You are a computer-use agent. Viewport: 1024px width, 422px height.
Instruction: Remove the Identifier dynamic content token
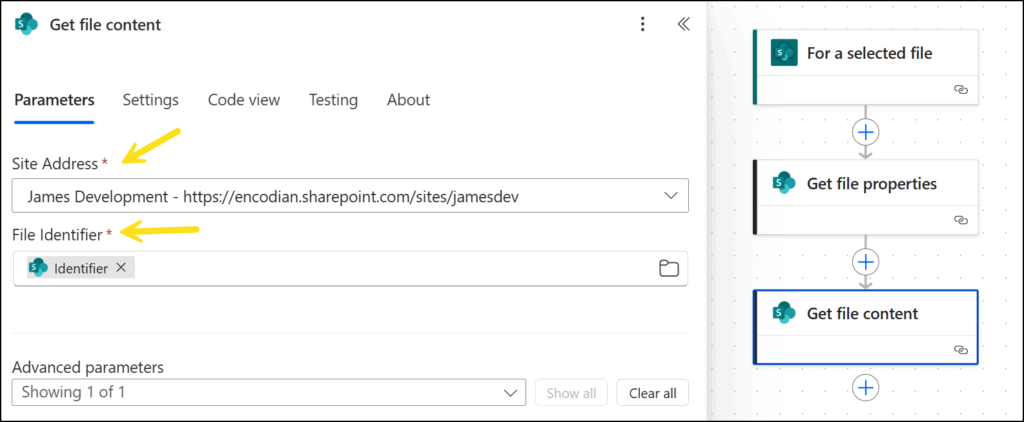coord(121,267)
